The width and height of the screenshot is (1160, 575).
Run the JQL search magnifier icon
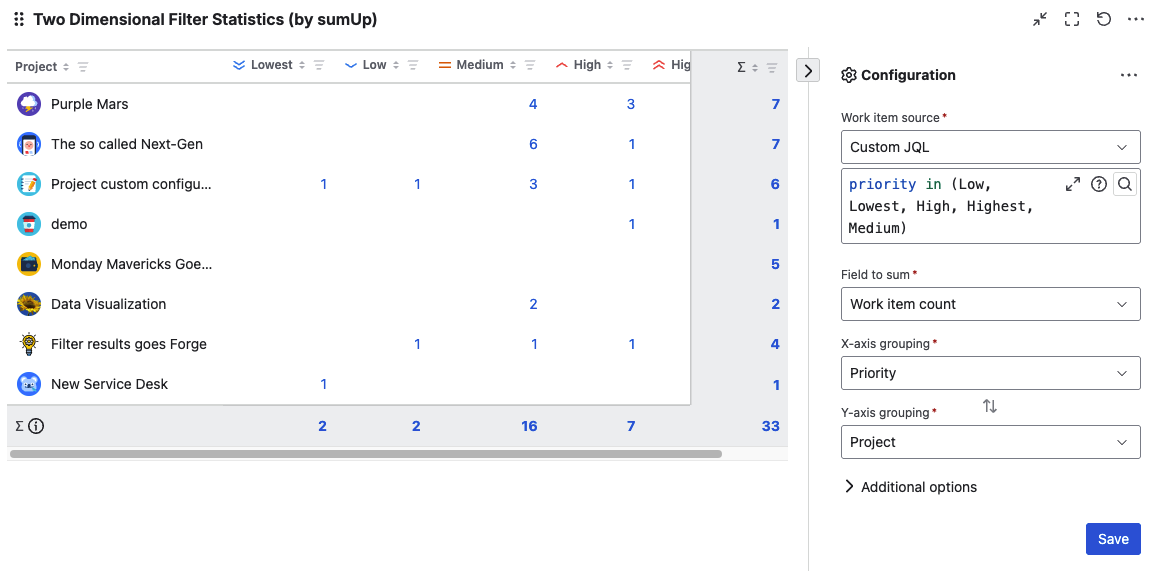click(x=1124, y=184)
